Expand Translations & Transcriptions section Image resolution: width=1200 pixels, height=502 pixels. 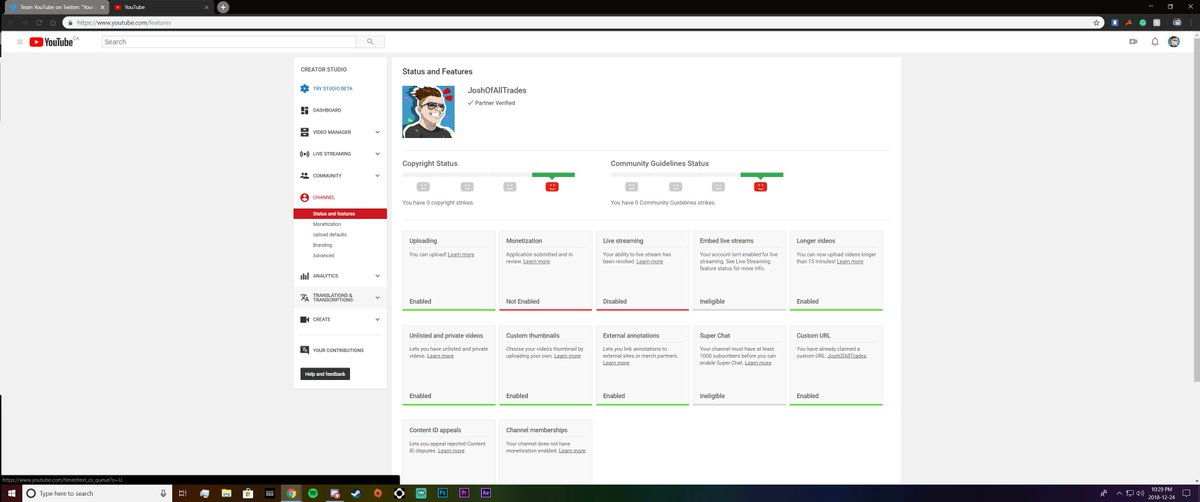click(x=377, y=298)
